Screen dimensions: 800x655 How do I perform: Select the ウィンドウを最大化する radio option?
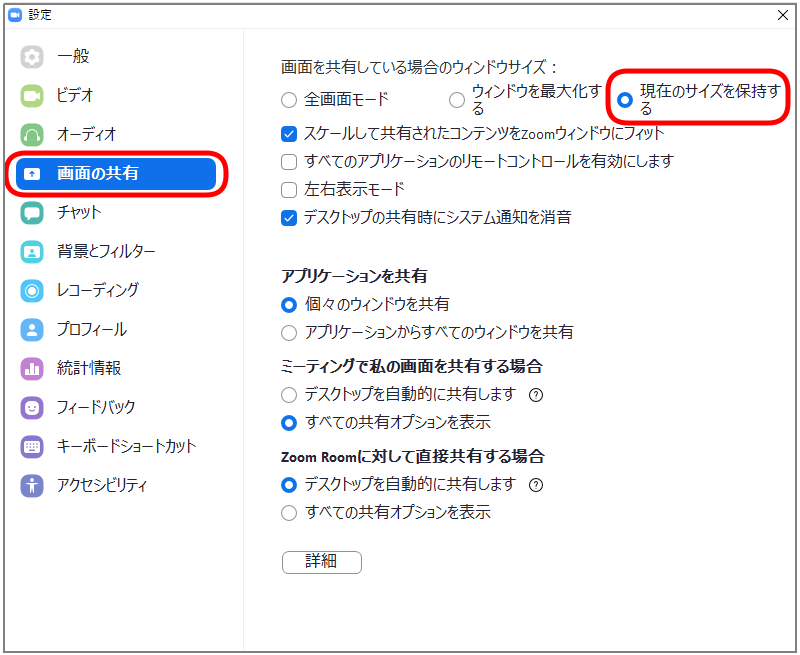455,100
